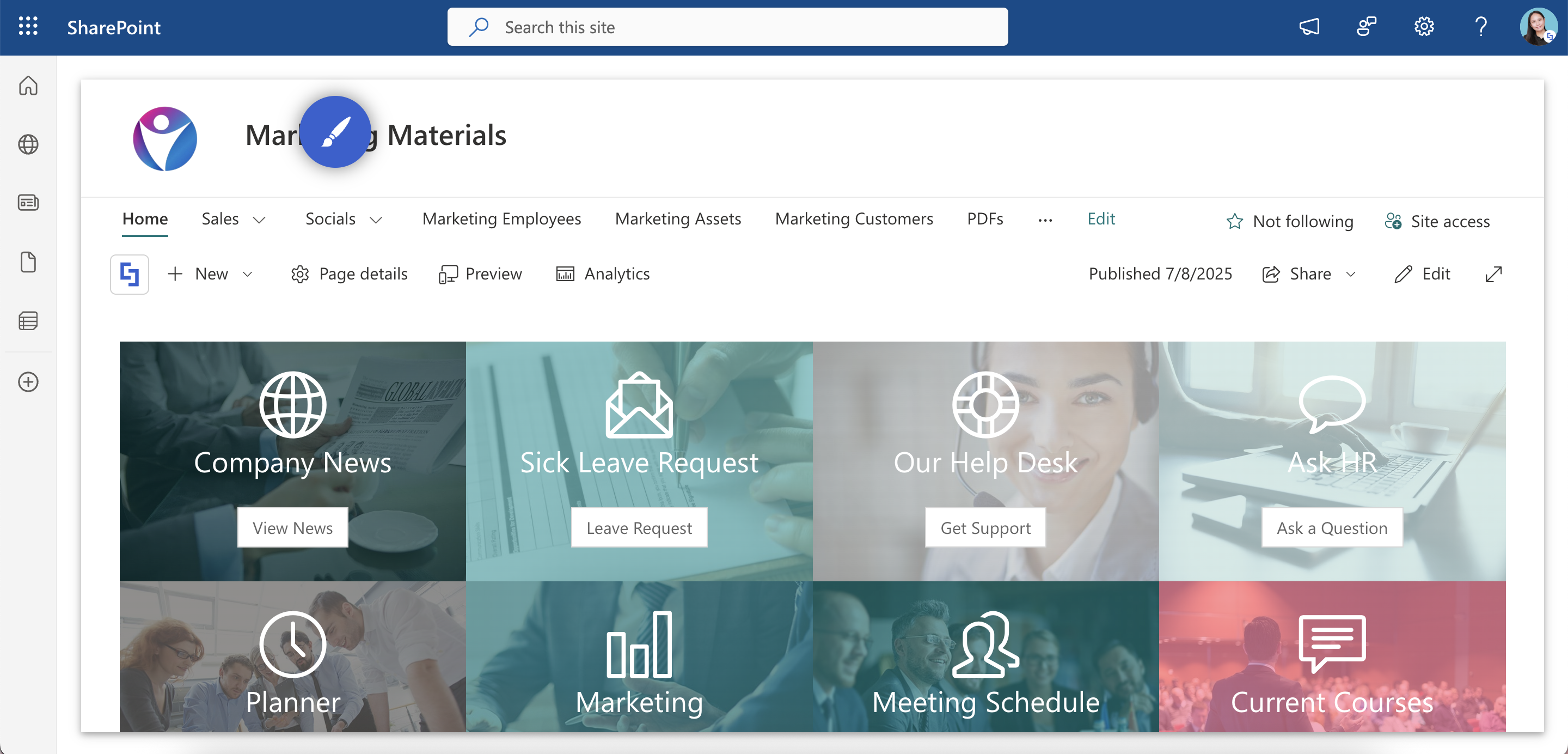Click the megaphone icon in header
Screen dimensions: 1568x754
pos(1309,27)
